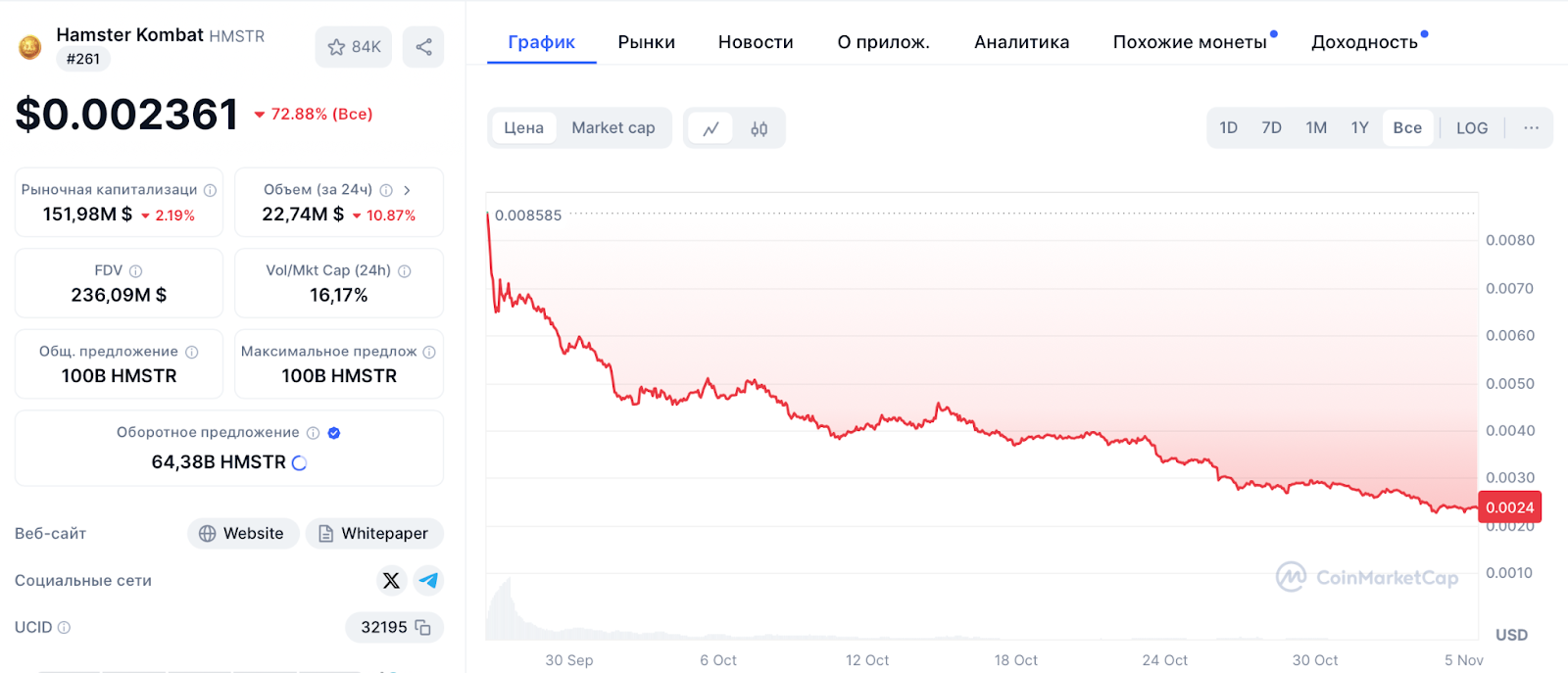Open the Аналитика tab
Screen dimensions: 1568x673
pos(1021,42)
